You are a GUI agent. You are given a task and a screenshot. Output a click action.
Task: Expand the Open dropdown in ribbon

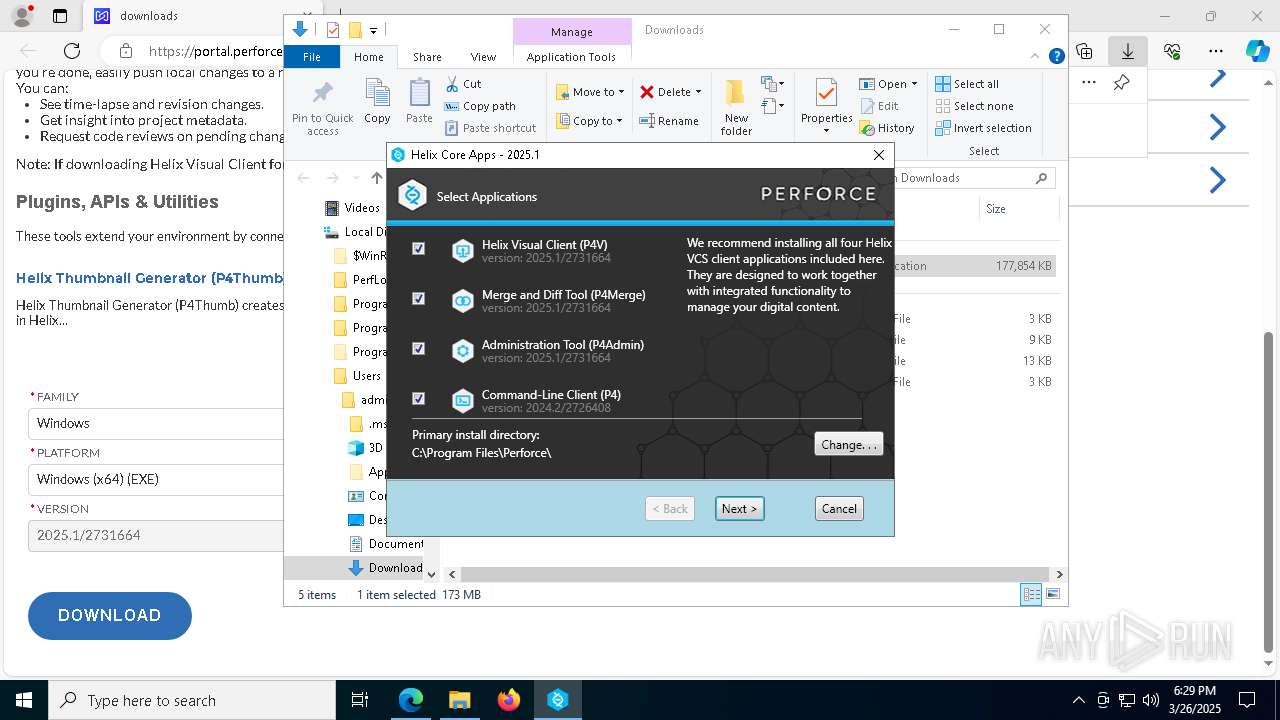coord(913,84)
